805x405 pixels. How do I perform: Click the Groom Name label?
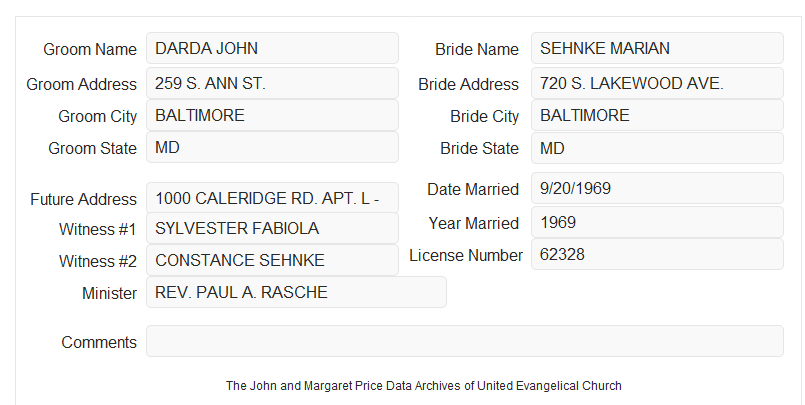pyautogui.click(x=90, y=49)
